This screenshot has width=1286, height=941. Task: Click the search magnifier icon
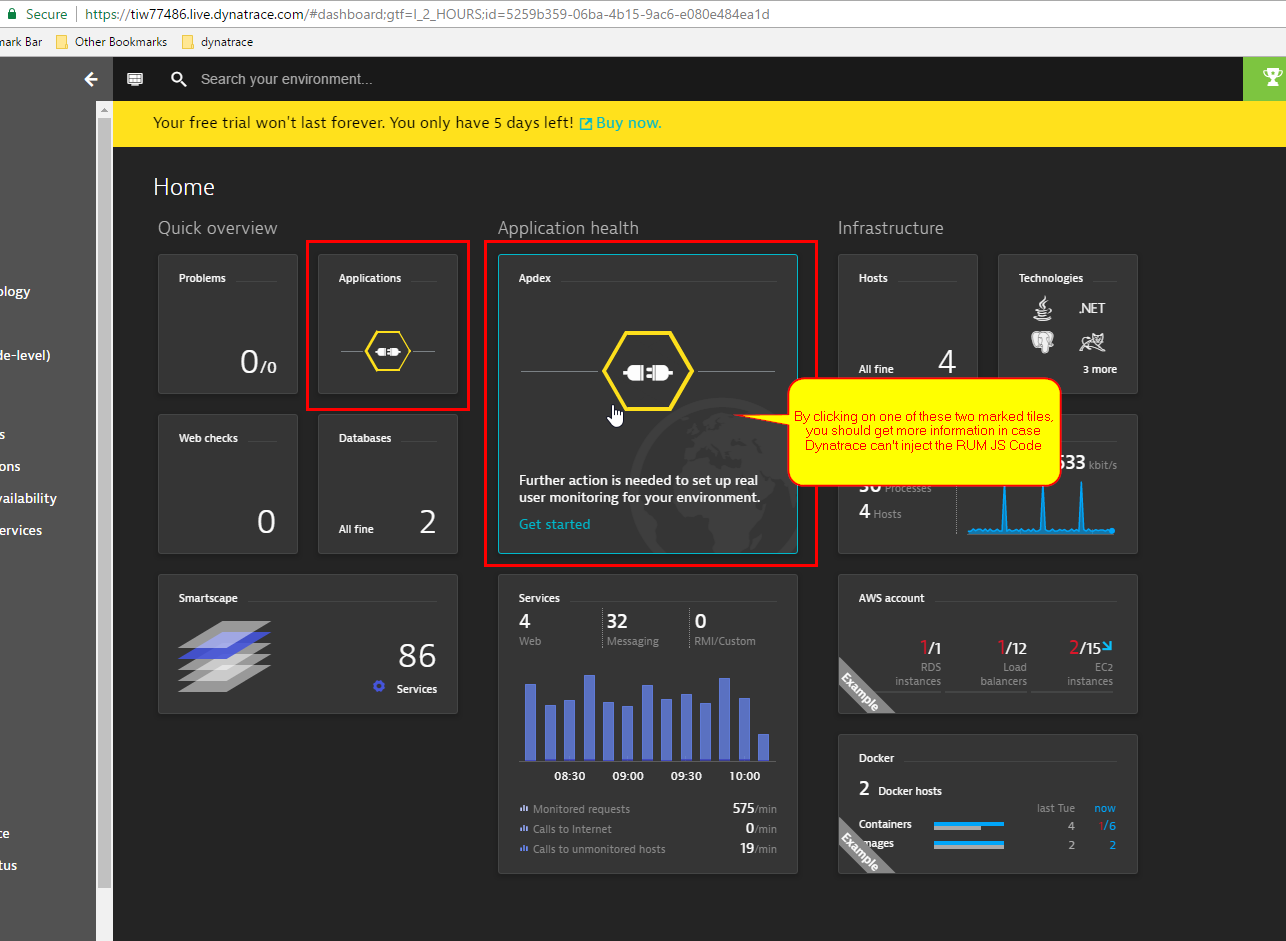pos(179,79)
